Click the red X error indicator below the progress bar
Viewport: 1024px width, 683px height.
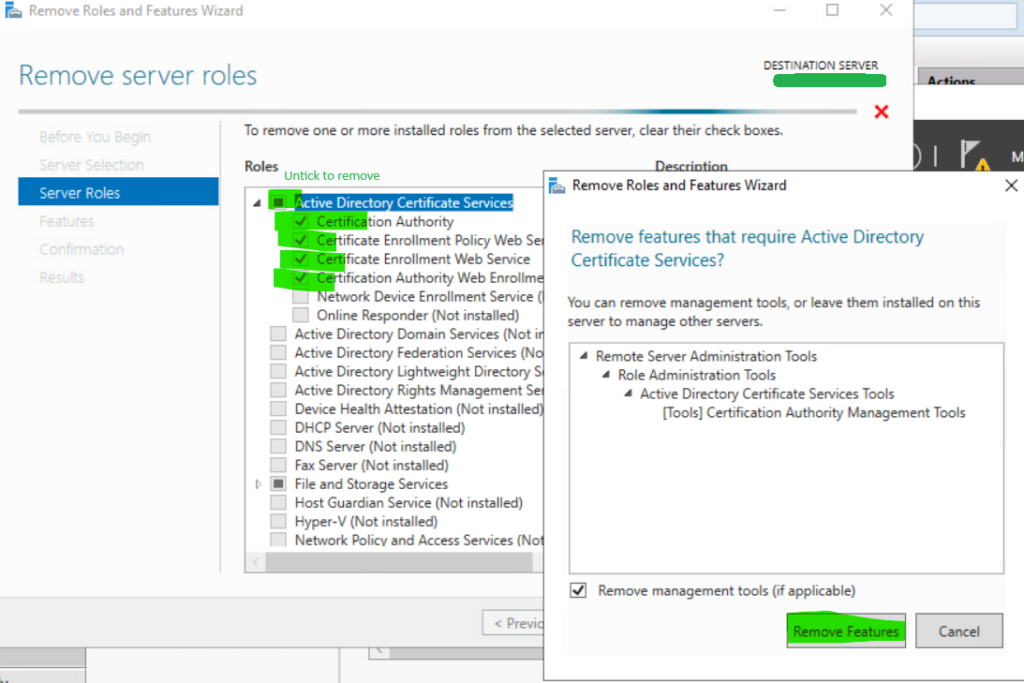881,112
